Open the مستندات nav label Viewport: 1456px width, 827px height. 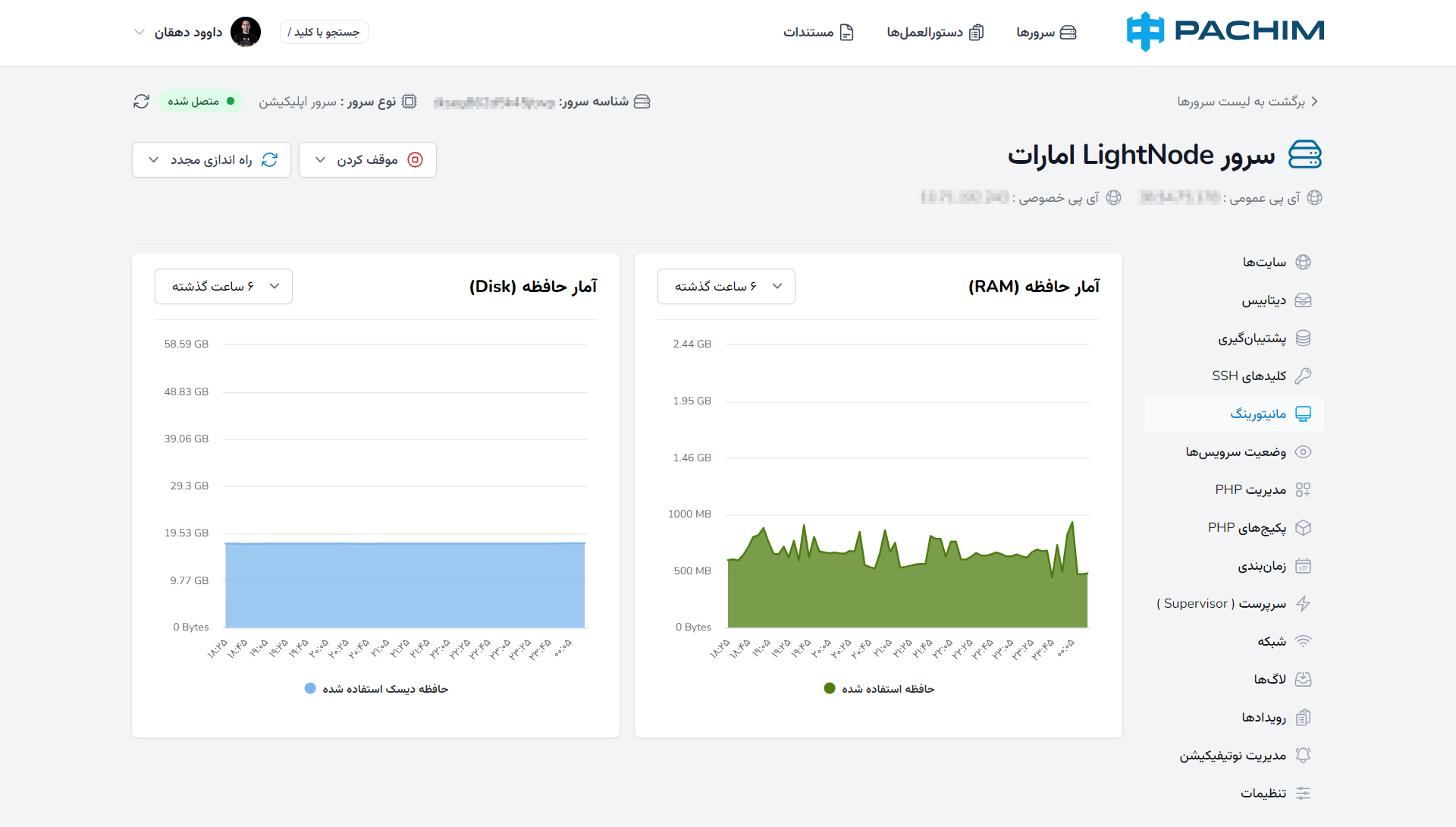(x=808, y=33)
